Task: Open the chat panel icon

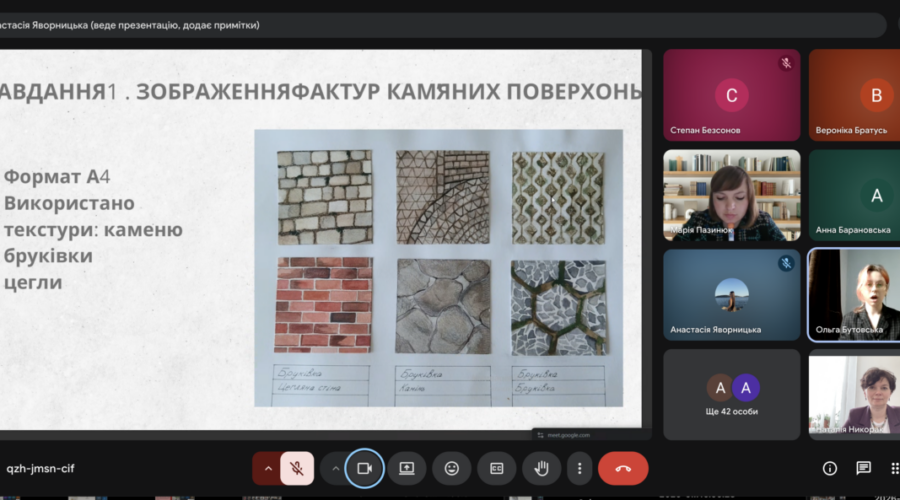Action: tap(863, 468)
